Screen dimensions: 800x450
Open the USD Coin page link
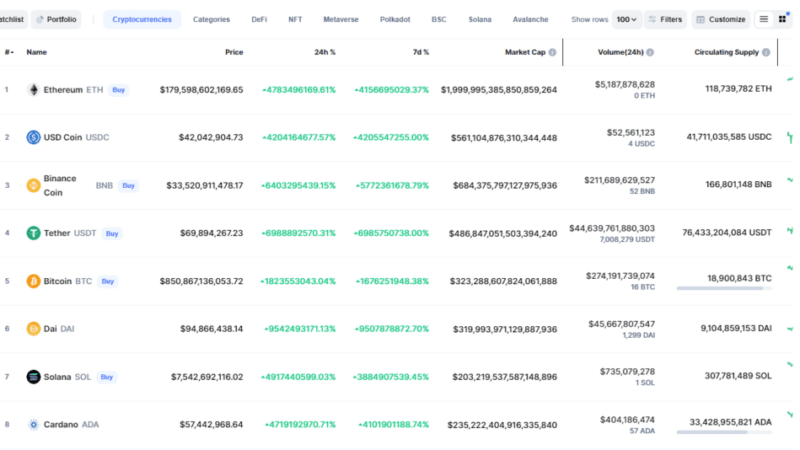click(63, 137)
